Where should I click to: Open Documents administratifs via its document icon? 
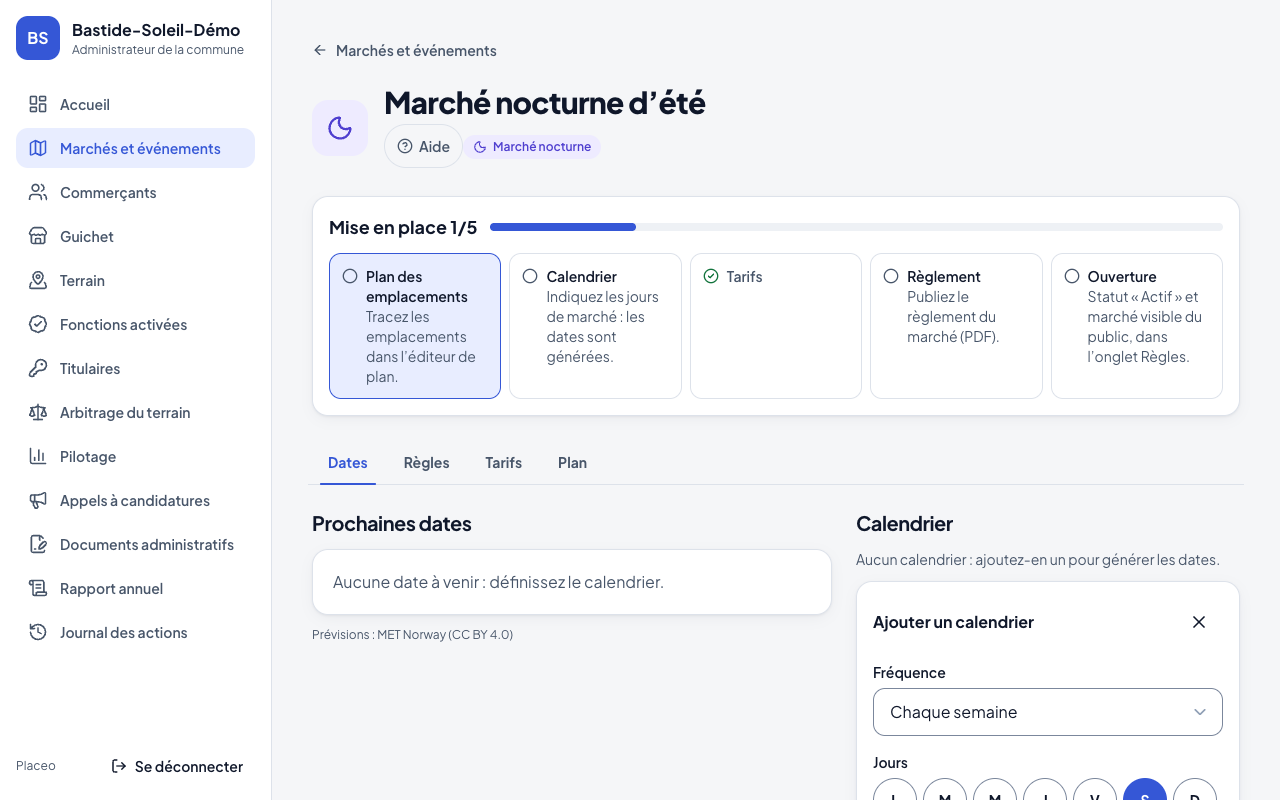tap(38, 544)
